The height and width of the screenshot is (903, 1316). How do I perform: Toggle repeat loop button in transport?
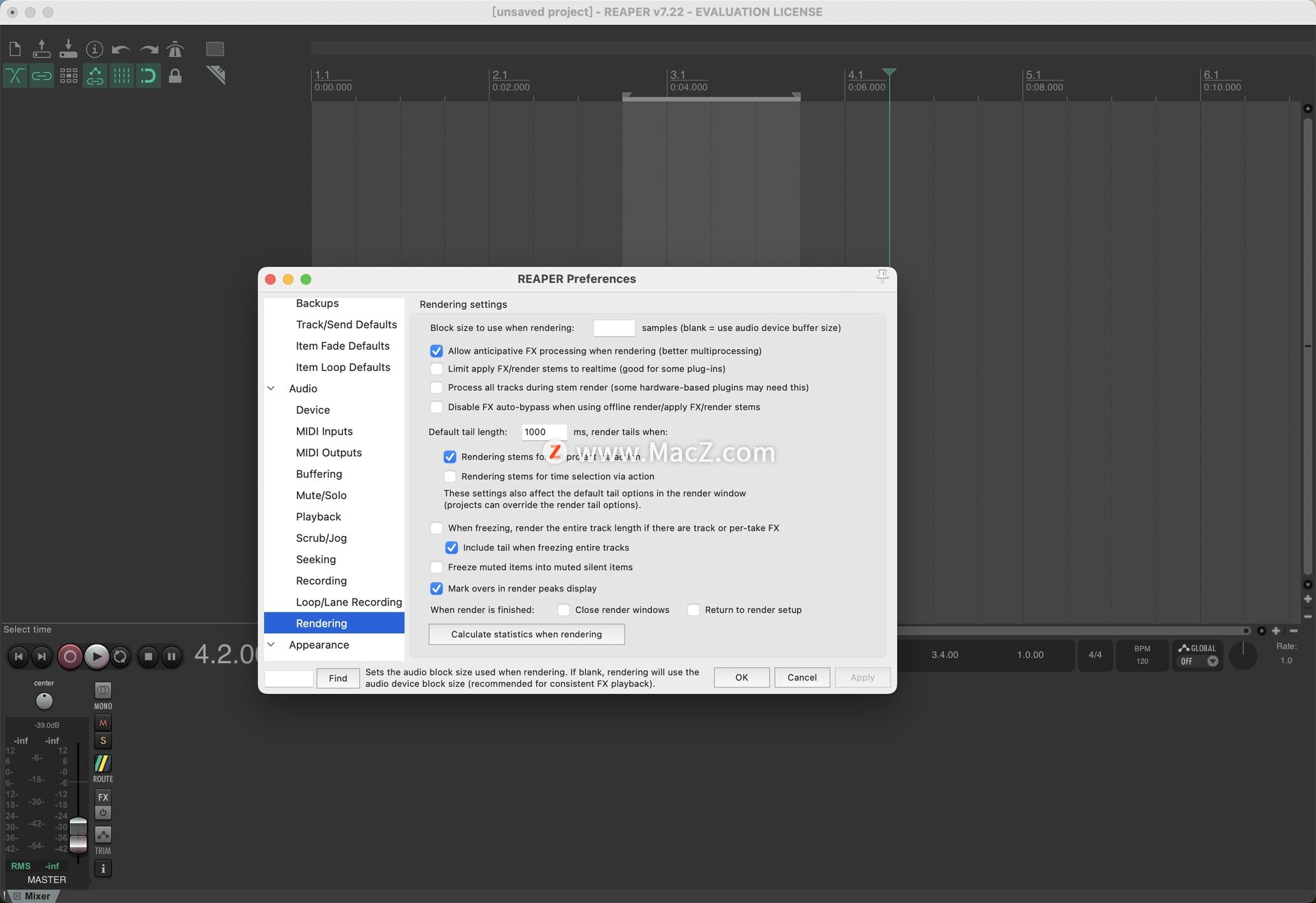point(120,656)
